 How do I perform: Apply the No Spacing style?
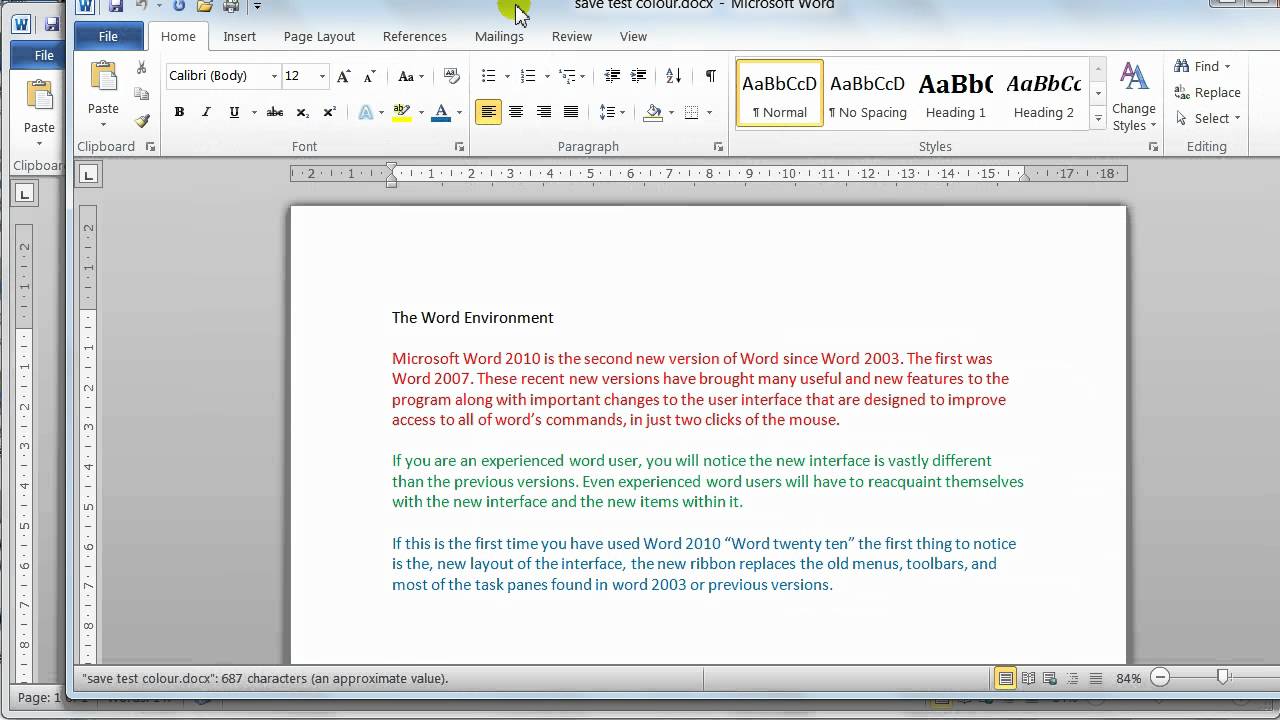click(x=867, y=93)
